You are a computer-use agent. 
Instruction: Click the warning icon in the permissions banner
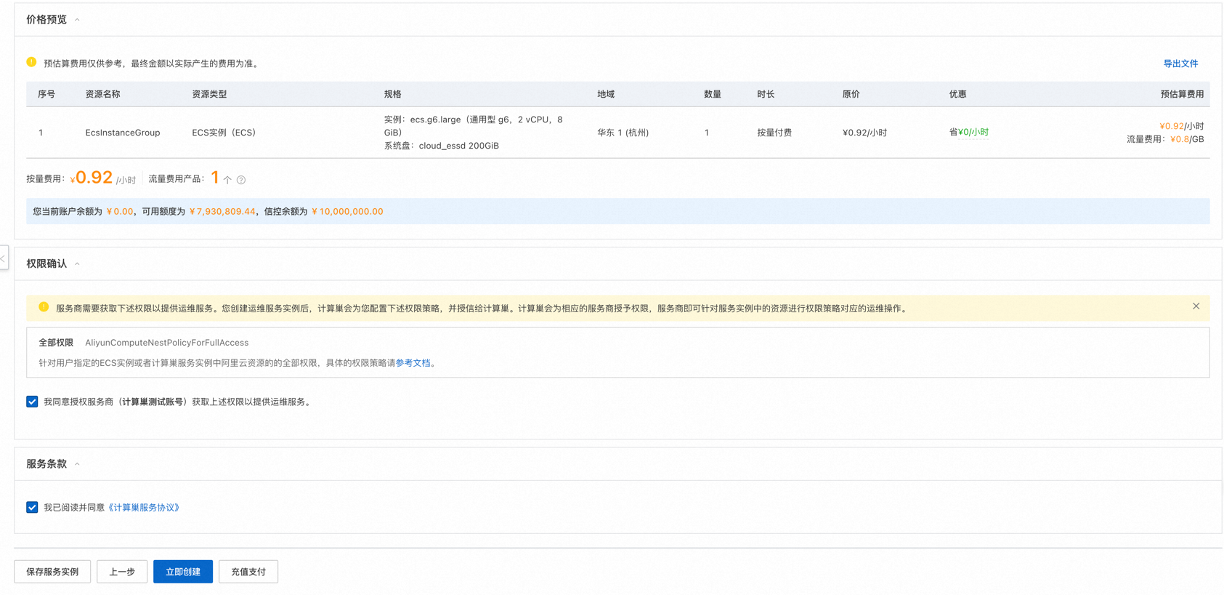coord(43,308)
